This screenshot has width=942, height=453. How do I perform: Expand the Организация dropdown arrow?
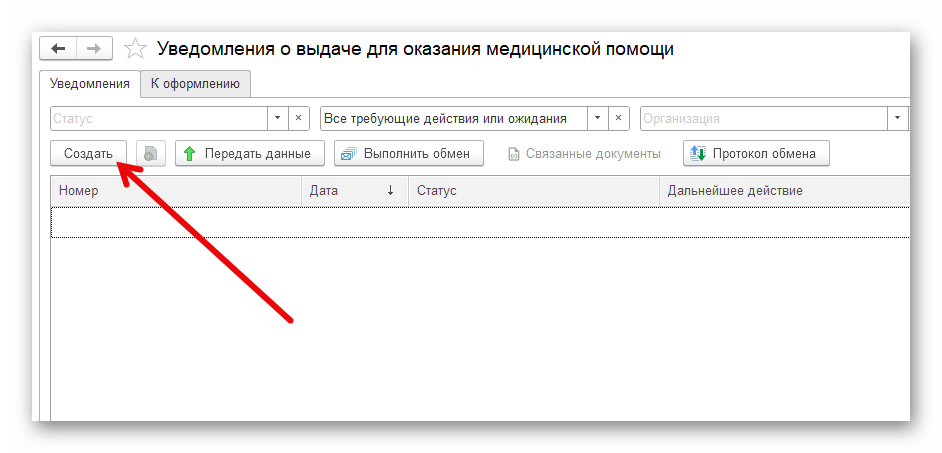click(x=898, y=118)
